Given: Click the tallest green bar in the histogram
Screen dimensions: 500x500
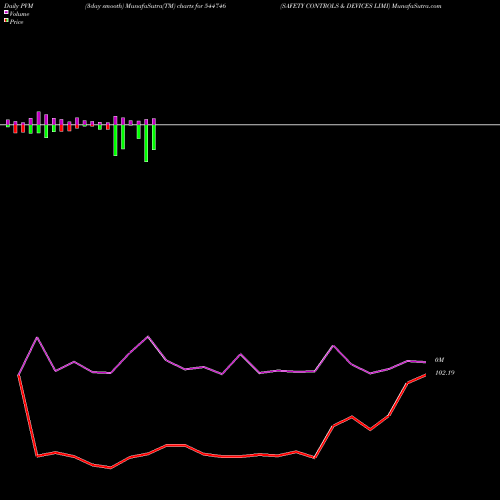Looking at the screenshot, I should click(x=146, y=143).
